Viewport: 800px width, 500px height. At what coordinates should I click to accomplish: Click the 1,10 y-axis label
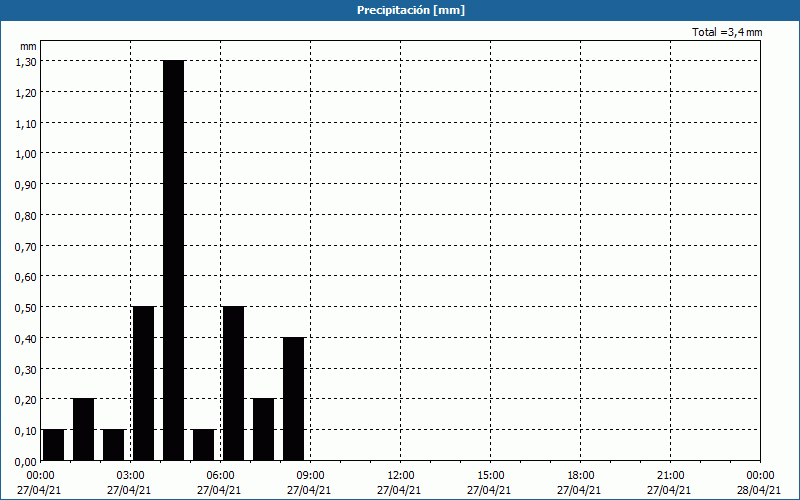25,123
